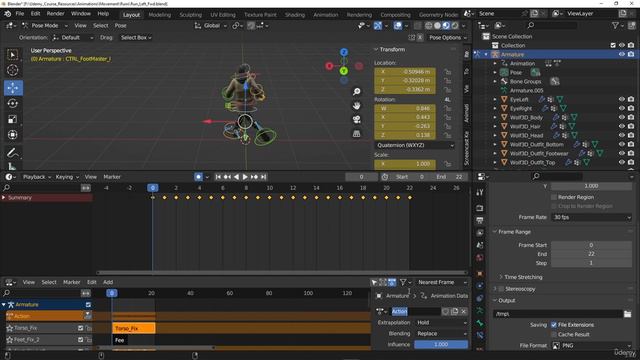Image resolution: width=640 pixels, height=360 pixels.
Task: Switch perspective/orthographic grid icon
Action: point(357,133)
